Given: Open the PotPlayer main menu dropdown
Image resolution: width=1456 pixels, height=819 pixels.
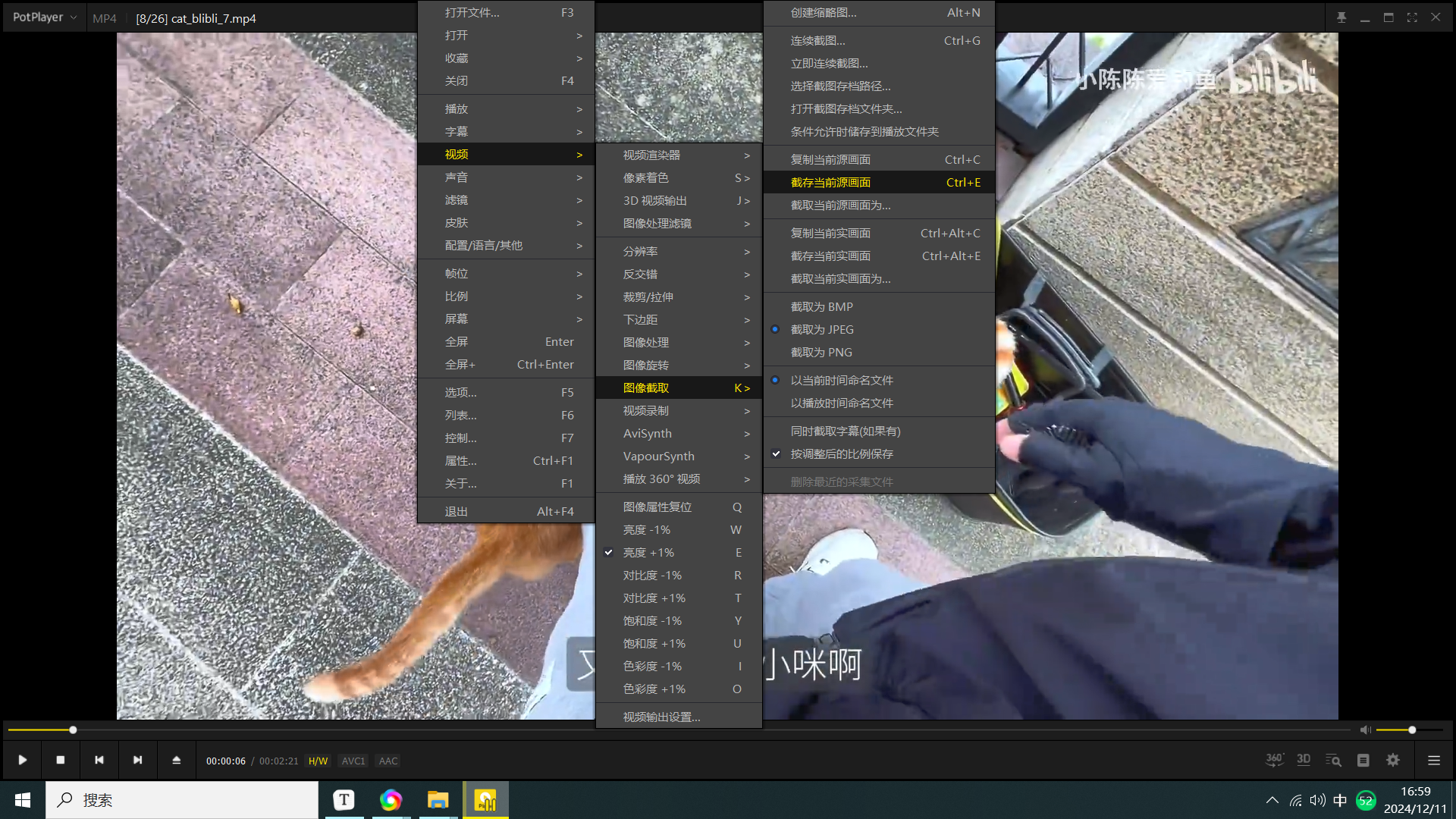Looking at the screenshot, I should (x=44, y=17).
